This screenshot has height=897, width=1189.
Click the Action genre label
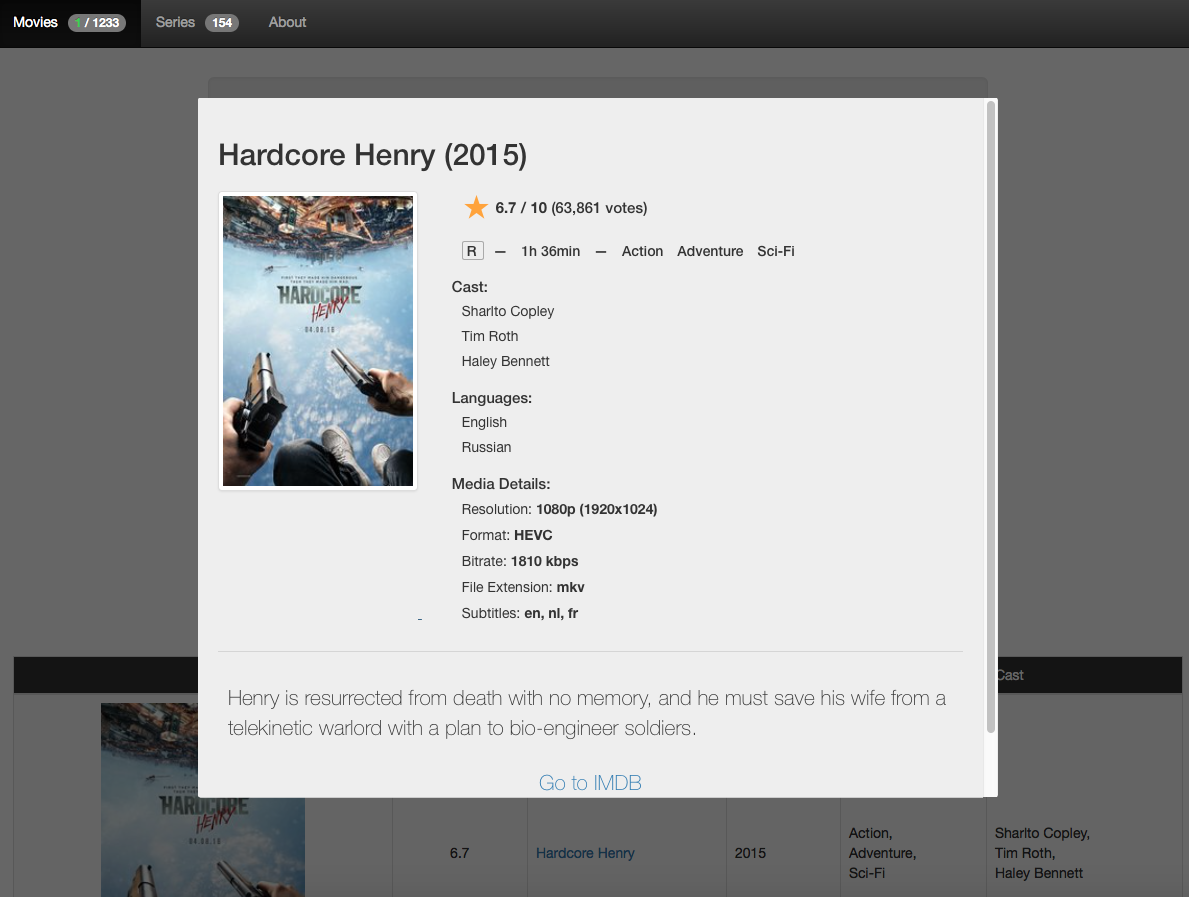[642, 251]
